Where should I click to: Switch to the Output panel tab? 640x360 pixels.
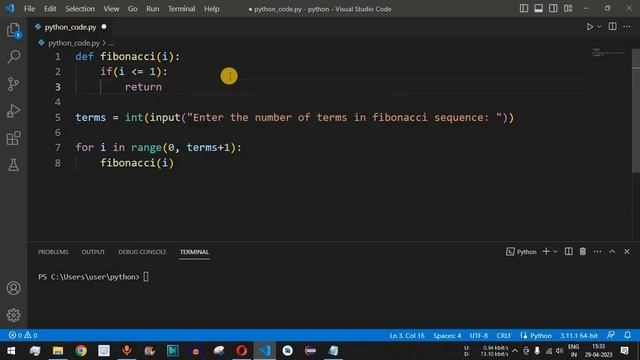coord(93,252)
